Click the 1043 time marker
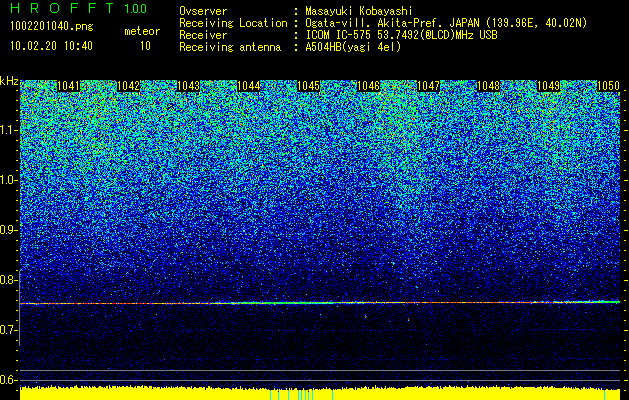Image resolution: width=629 pixels, height=400 pixels. (x=189, y=86)
